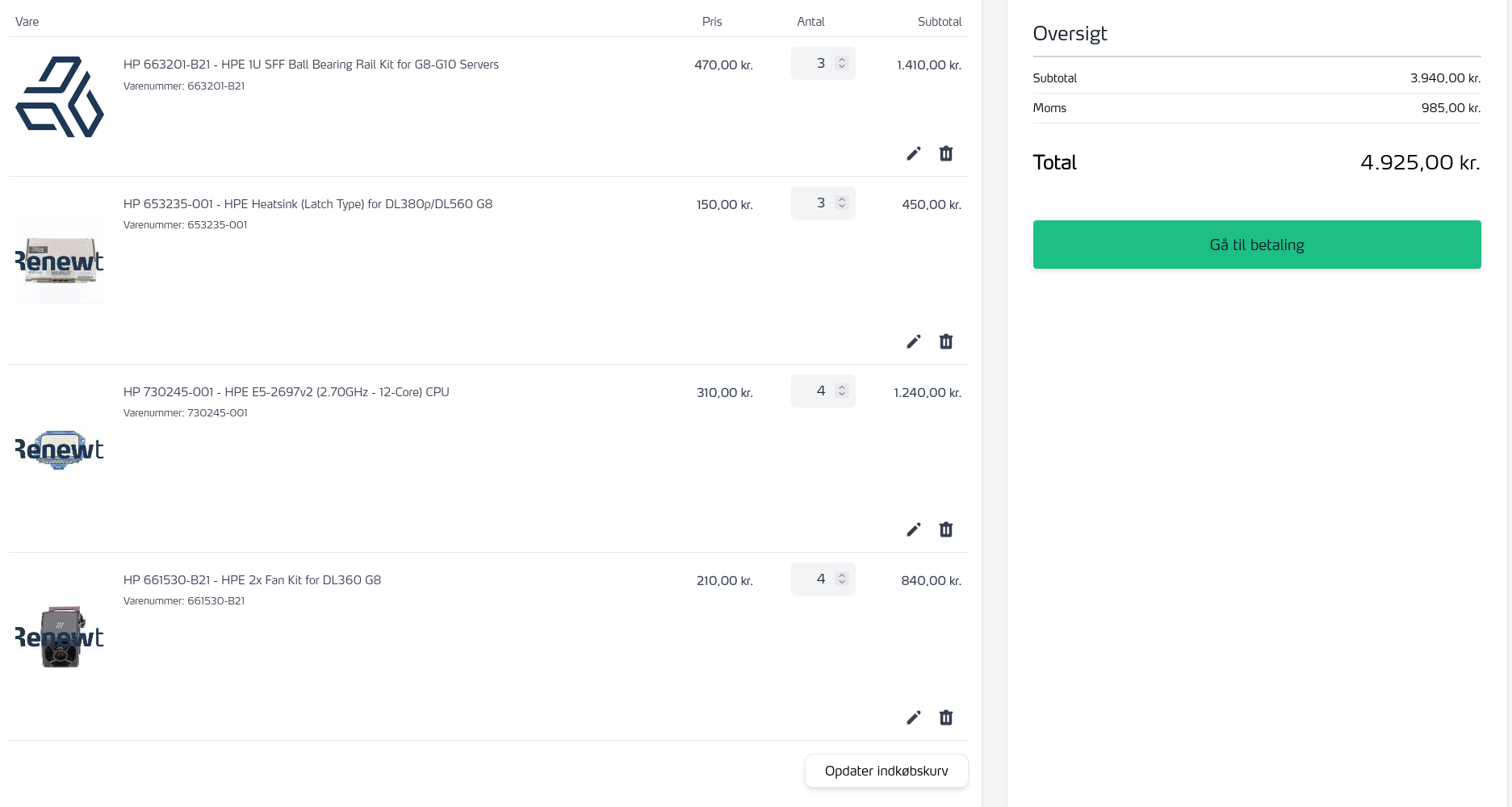This screenshot has height=807, width=1512.
Task: Edit the 2x Fan Kit cart item
Action: pos(913,717)
